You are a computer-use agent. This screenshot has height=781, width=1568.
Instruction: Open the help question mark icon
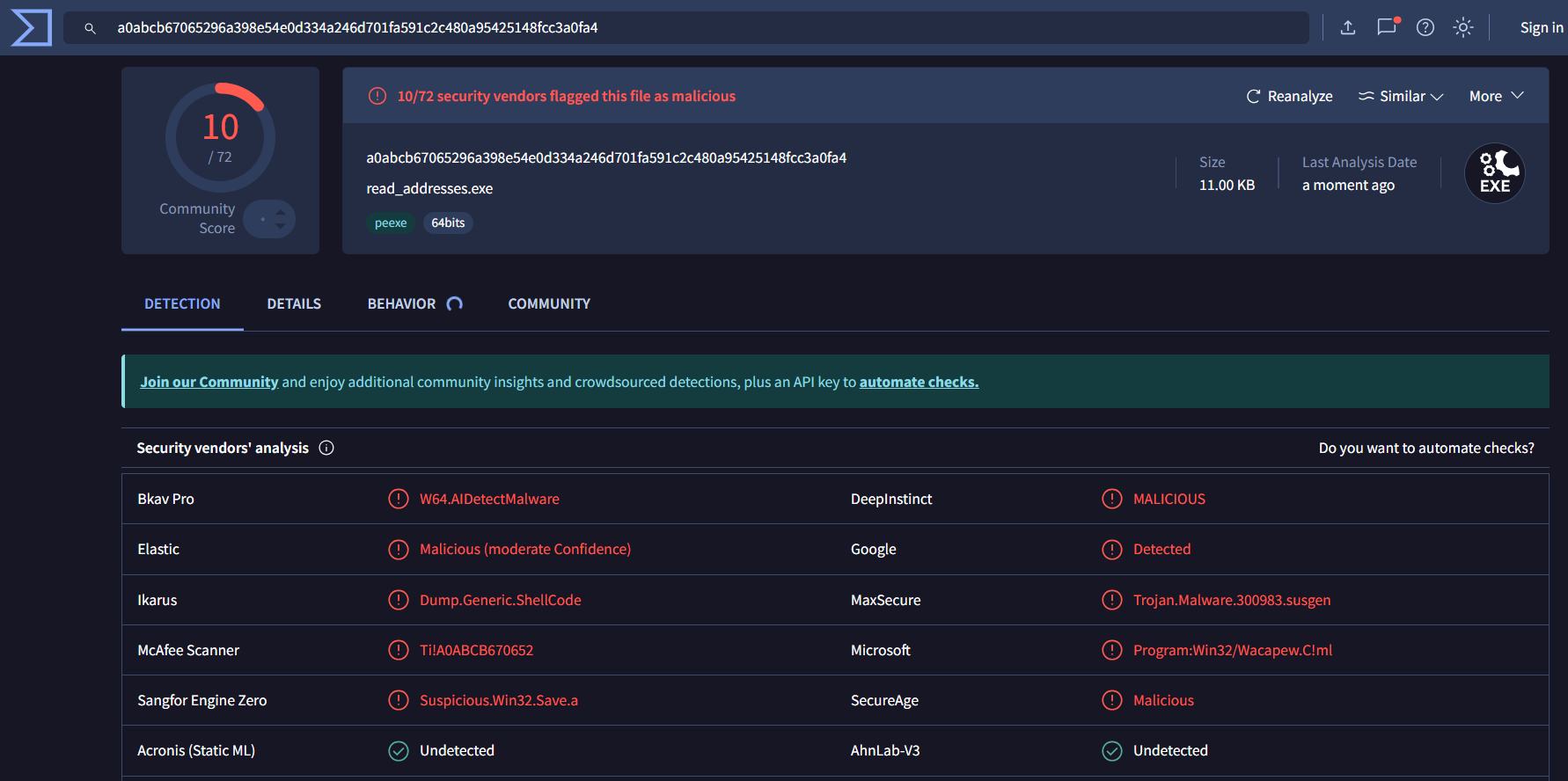coord(1425,27)
